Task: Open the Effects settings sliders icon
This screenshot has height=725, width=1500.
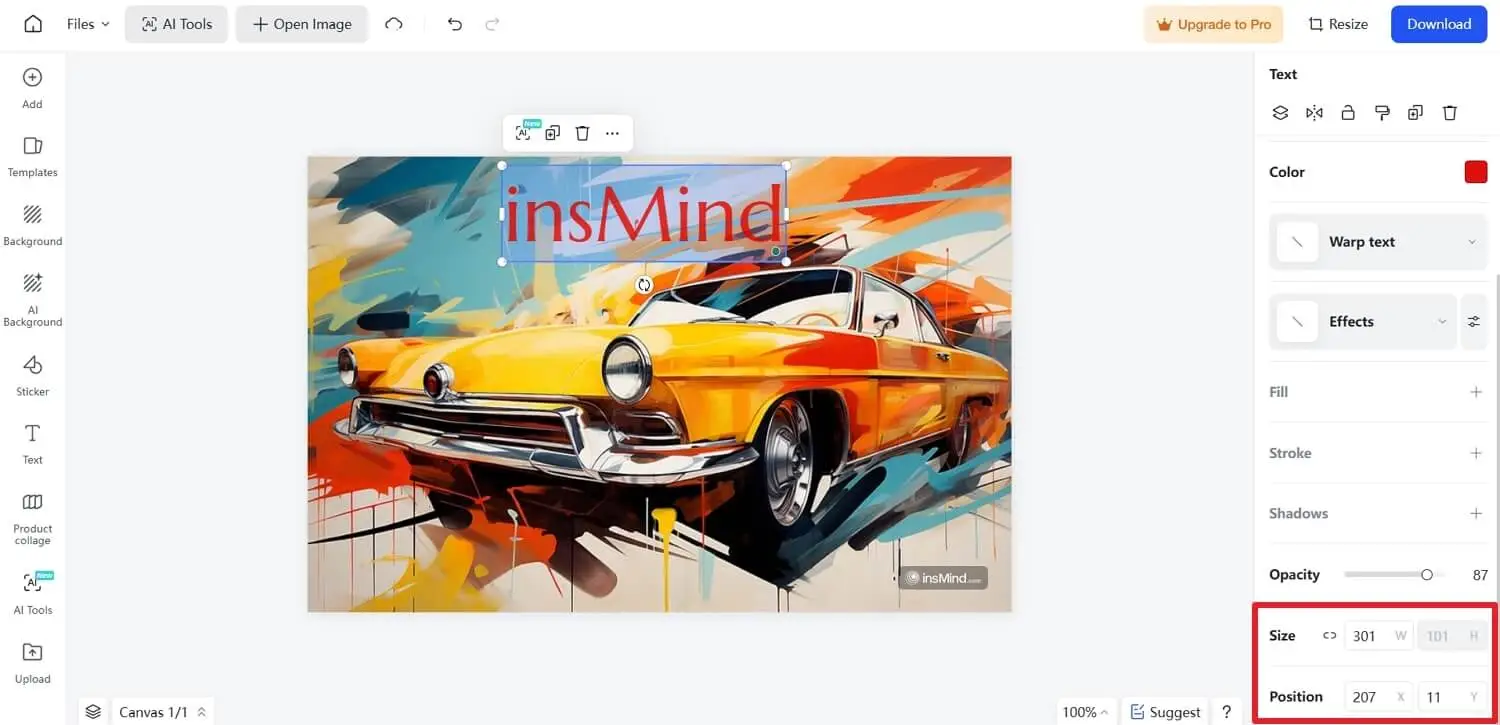Action: click(x=1474, y=322)
